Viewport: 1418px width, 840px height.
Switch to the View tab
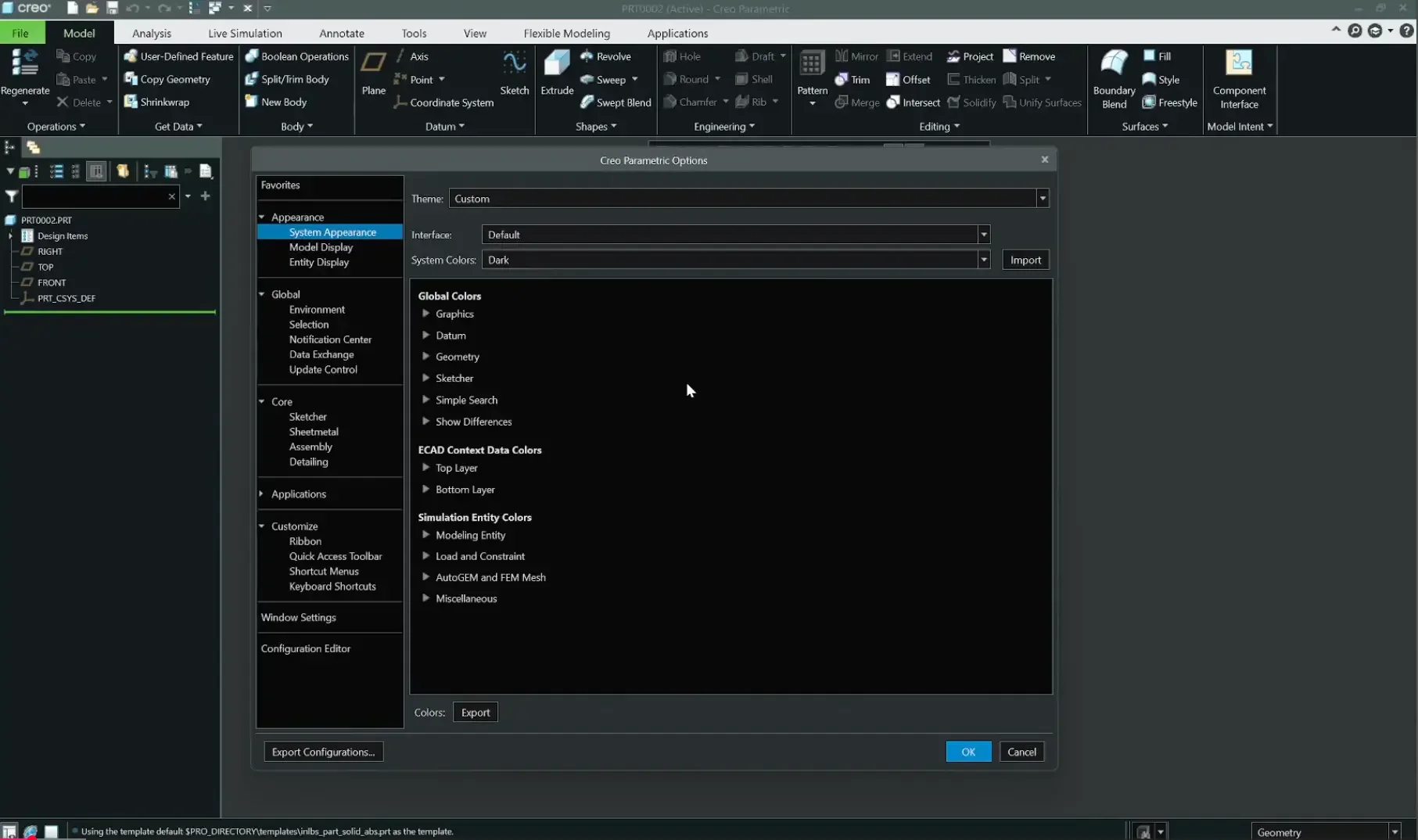coord(475,33)
